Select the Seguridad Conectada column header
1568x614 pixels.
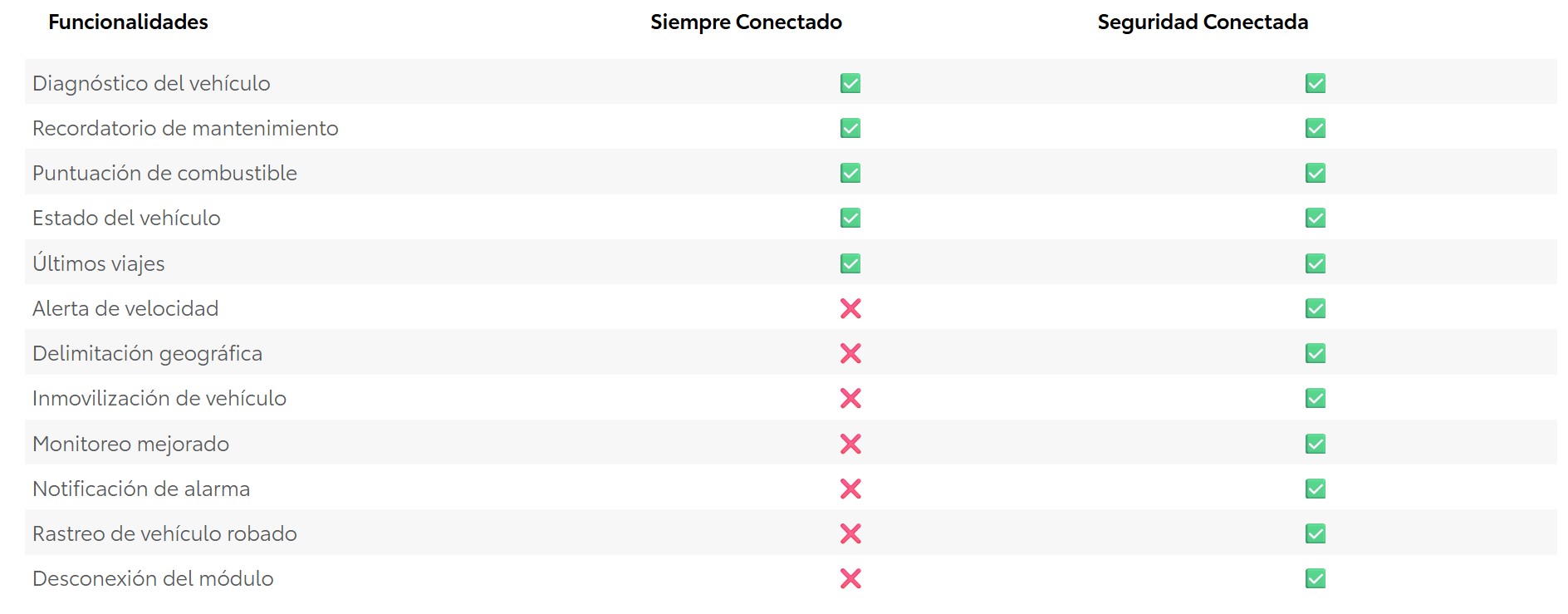(1203, 22)
